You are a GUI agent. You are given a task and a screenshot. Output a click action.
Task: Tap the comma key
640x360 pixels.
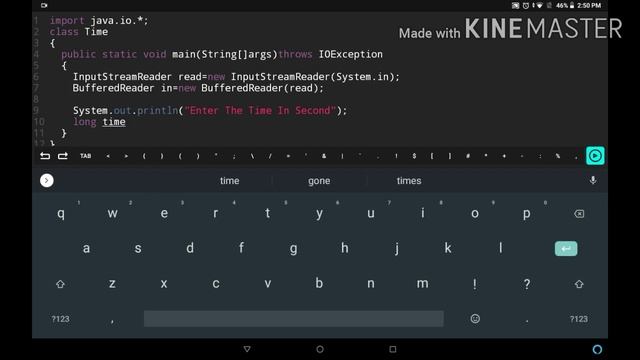click(x=112, y=321)
